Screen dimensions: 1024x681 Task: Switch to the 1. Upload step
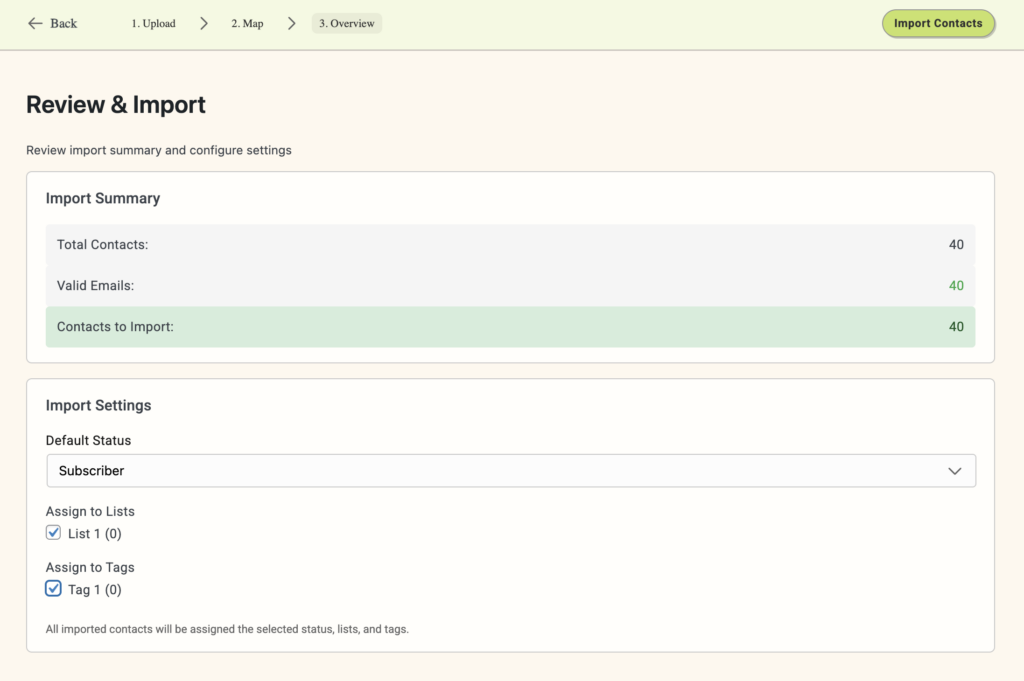[x=152, y=22]
